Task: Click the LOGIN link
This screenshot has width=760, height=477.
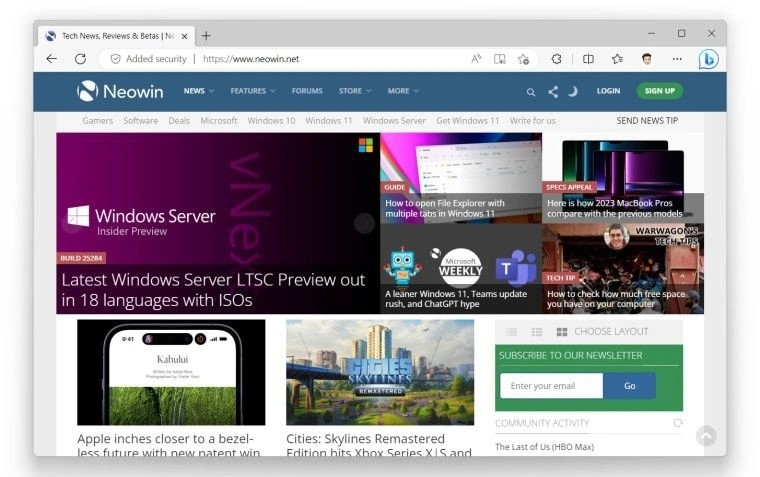Action: (608, 91)
